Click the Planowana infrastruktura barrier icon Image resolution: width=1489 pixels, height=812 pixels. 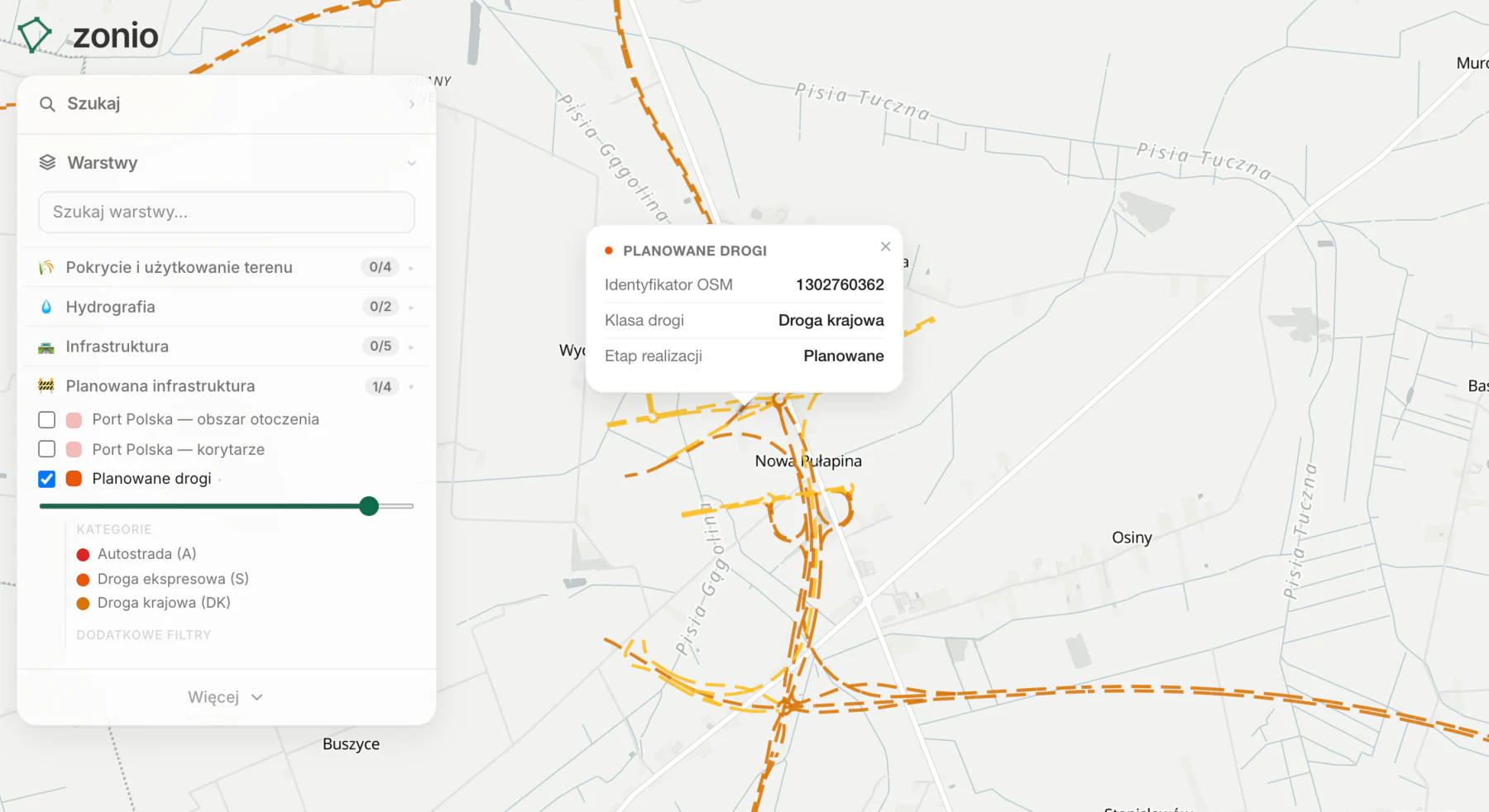[x=46, y=386]
